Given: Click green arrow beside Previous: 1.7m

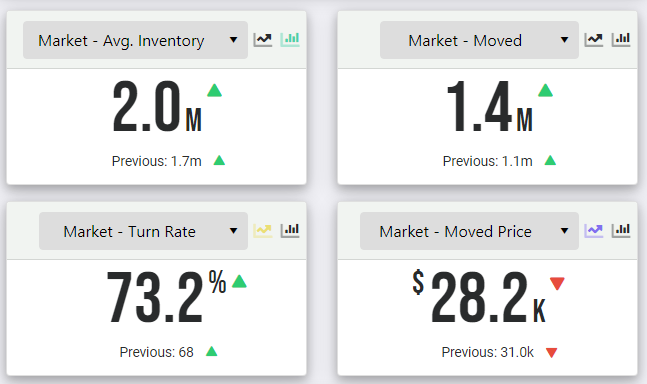Looking at the screenshot, I should [219, 160].
